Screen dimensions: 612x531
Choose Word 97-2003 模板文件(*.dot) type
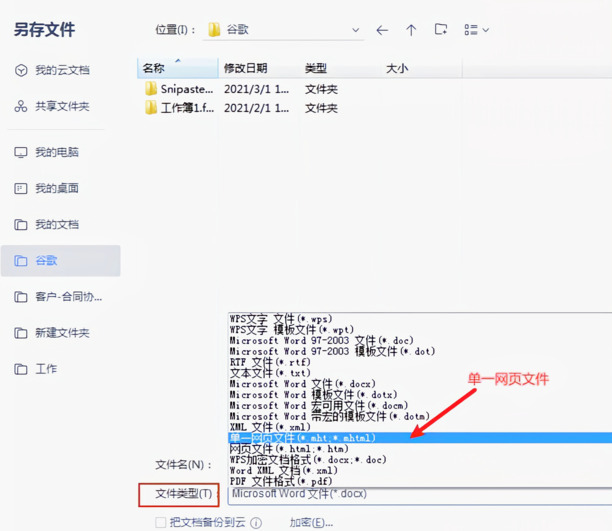coord(420,351)
